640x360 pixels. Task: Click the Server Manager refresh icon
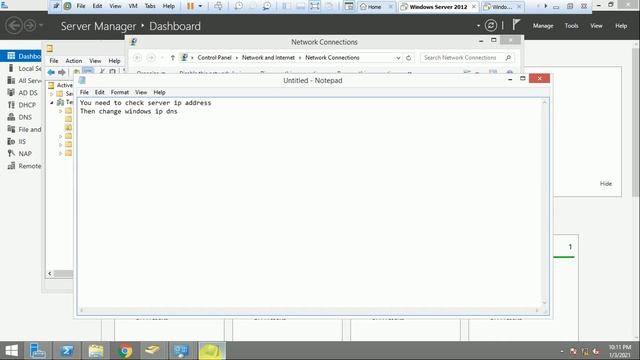click(x=491, y=26)
